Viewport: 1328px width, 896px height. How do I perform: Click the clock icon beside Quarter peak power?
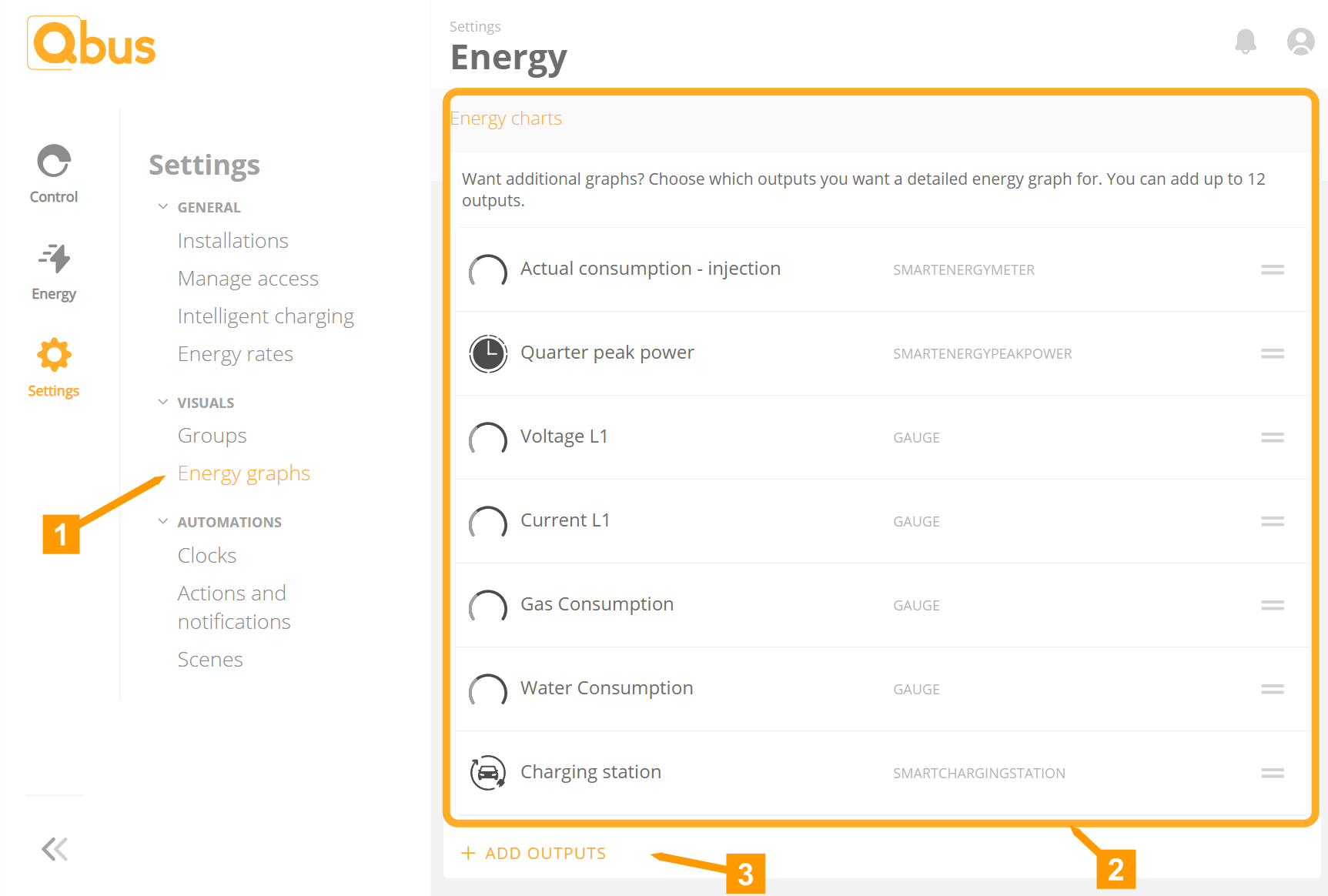pos(488,355)
